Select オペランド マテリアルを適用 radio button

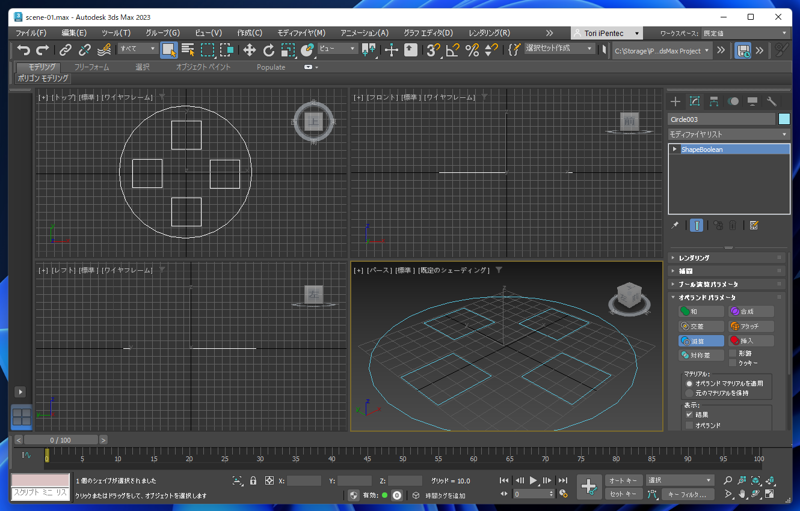coord(689,384)
